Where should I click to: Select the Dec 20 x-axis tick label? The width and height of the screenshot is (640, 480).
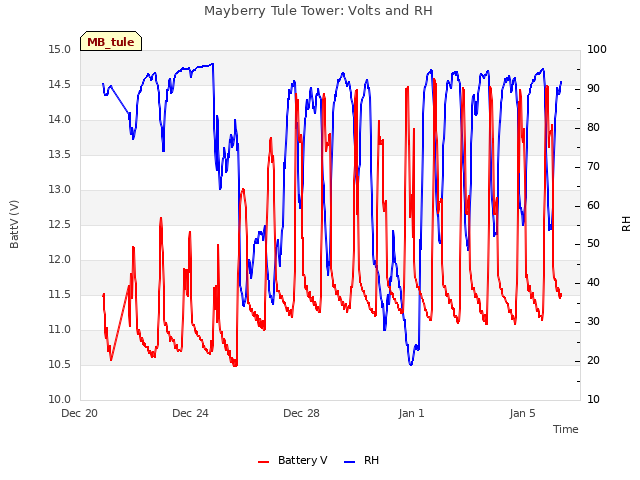[x=80, y=413]
